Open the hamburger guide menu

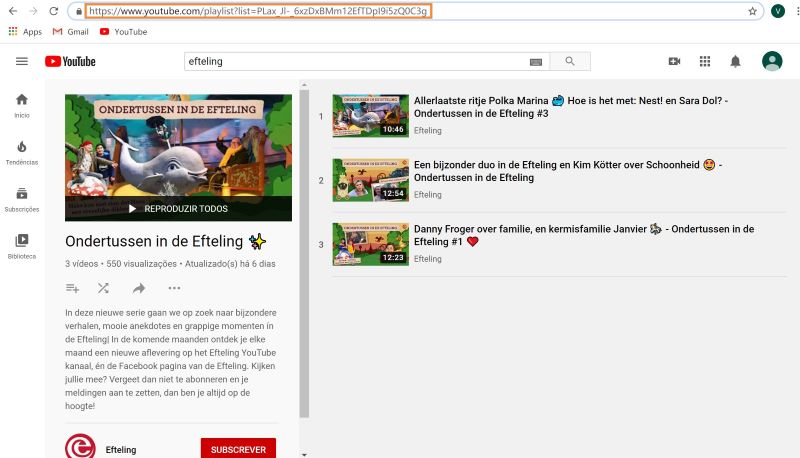click(x=22, y=61)
